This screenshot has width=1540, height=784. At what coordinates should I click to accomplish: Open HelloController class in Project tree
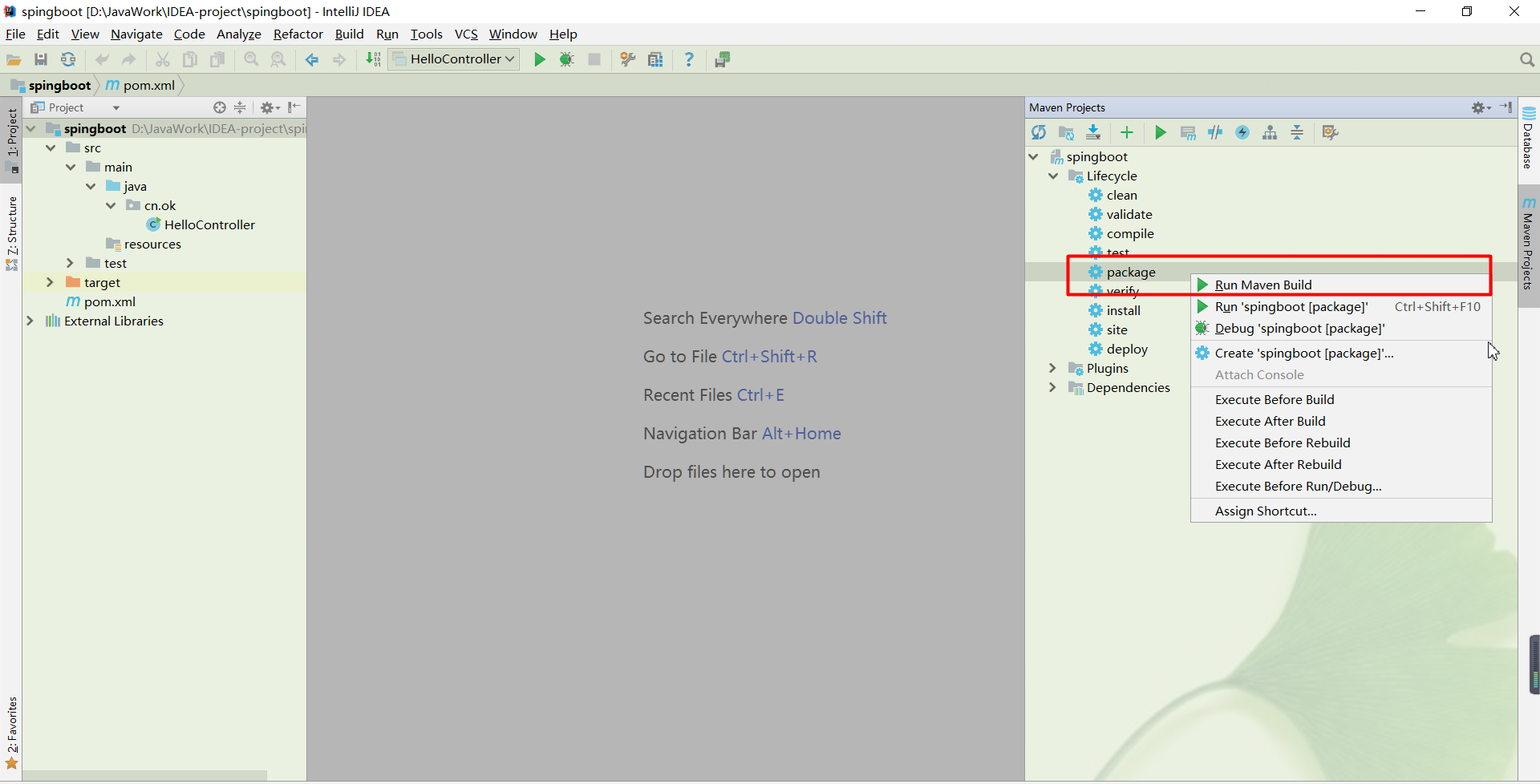[x=209, y=224]
